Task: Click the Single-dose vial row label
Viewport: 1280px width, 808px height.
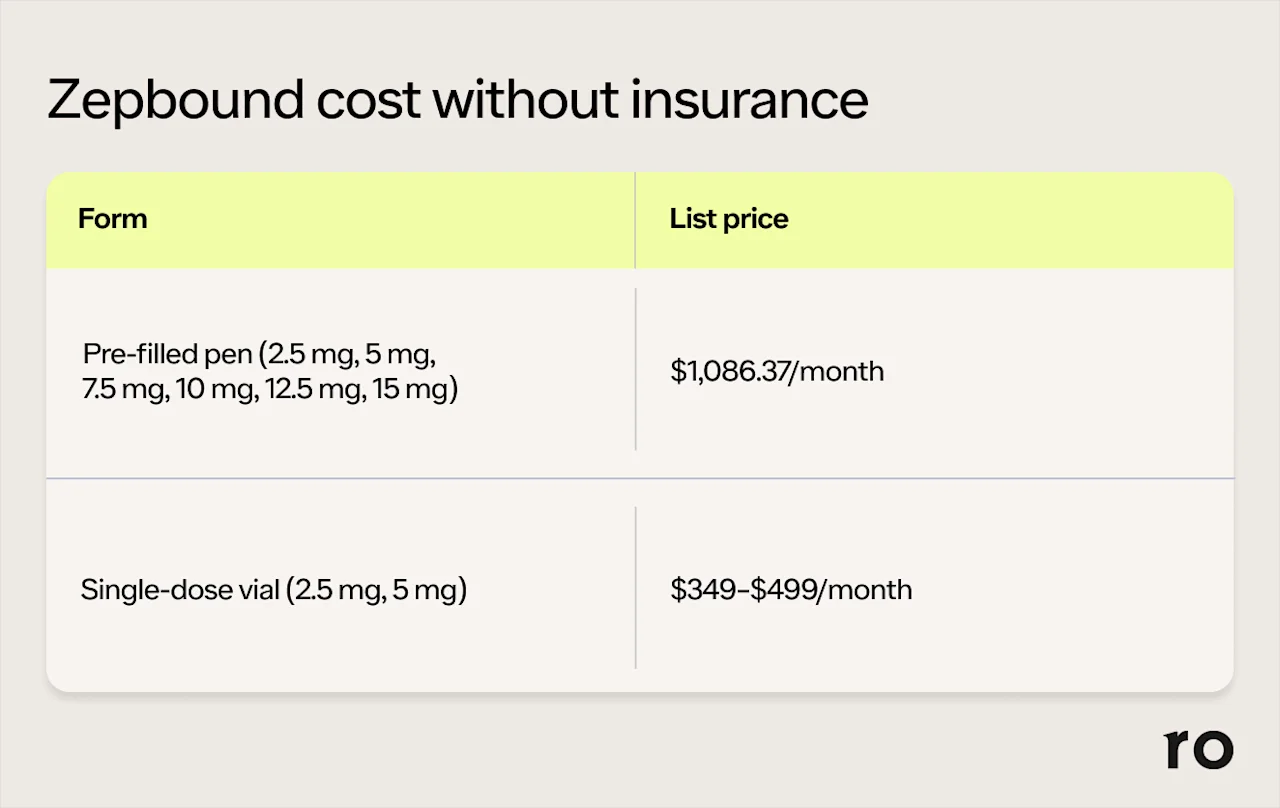Action: (273, 590)
